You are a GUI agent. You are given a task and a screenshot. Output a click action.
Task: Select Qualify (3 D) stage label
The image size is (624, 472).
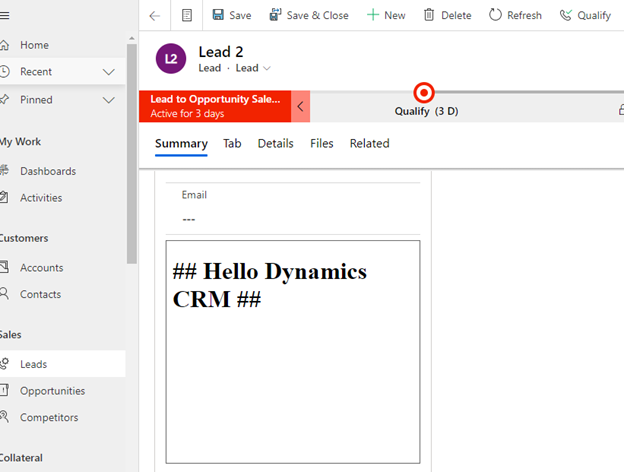click(426, 111)
